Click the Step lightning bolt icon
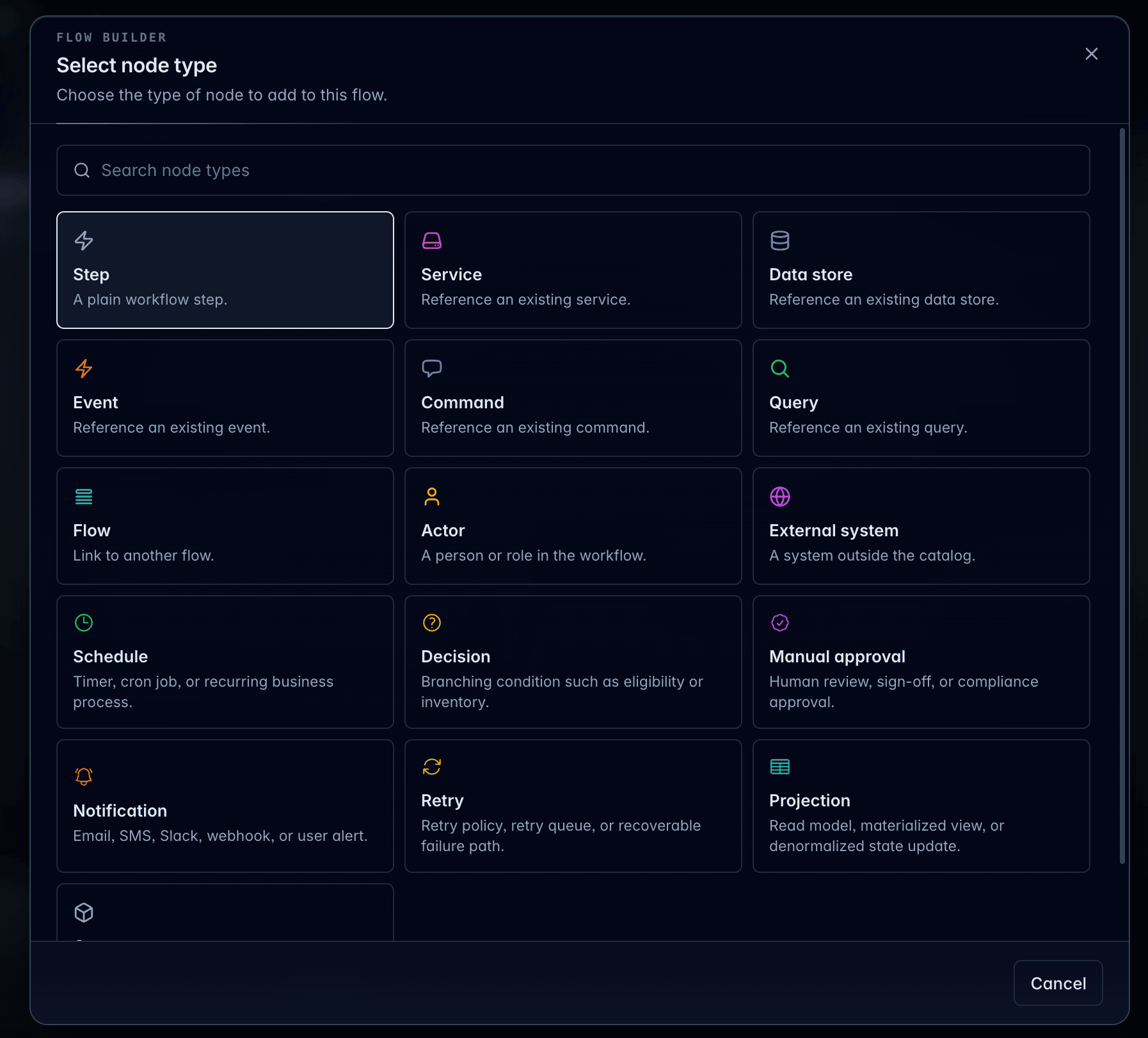The height and width of the screenshot is (1038, 1148). (x=84, y=241)
